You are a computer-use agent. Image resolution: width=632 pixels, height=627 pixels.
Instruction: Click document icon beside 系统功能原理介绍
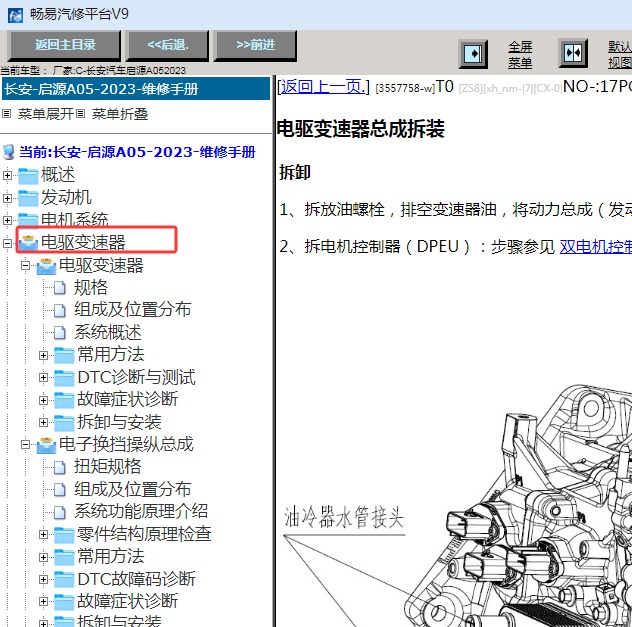[60, 512]
